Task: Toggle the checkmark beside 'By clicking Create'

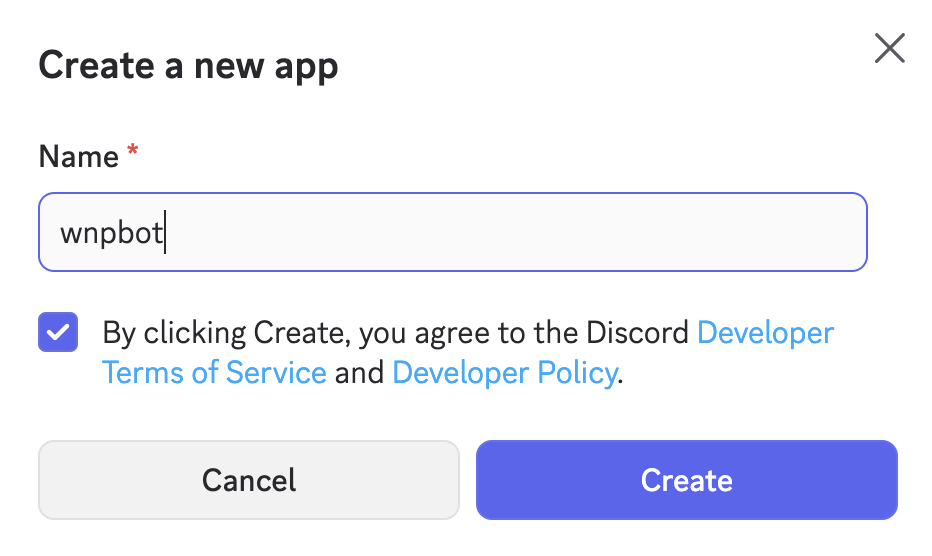Action: pos(58,332)
